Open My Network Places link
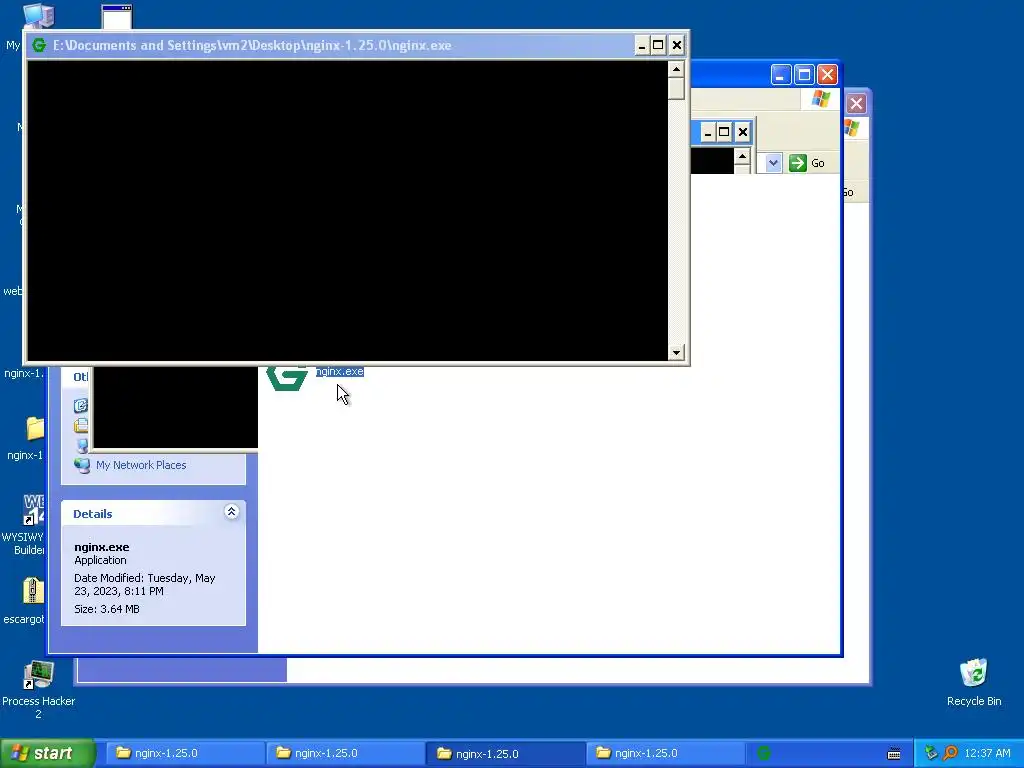This screenshot has width=1024, height=768. [x=141, y=465]
